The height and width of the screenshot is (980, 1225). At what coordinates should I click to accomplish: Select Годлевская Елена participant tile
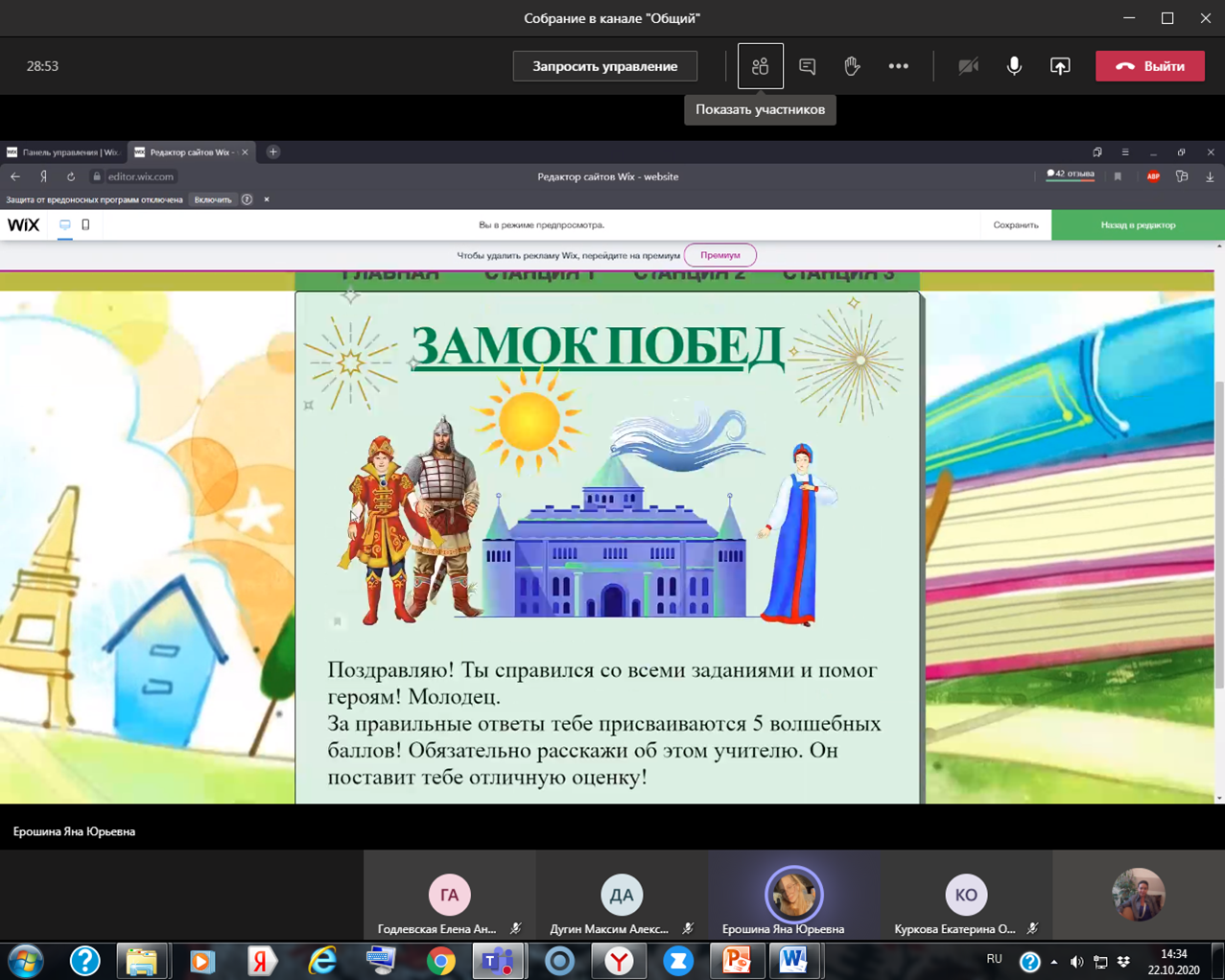(x=449, y=895)
